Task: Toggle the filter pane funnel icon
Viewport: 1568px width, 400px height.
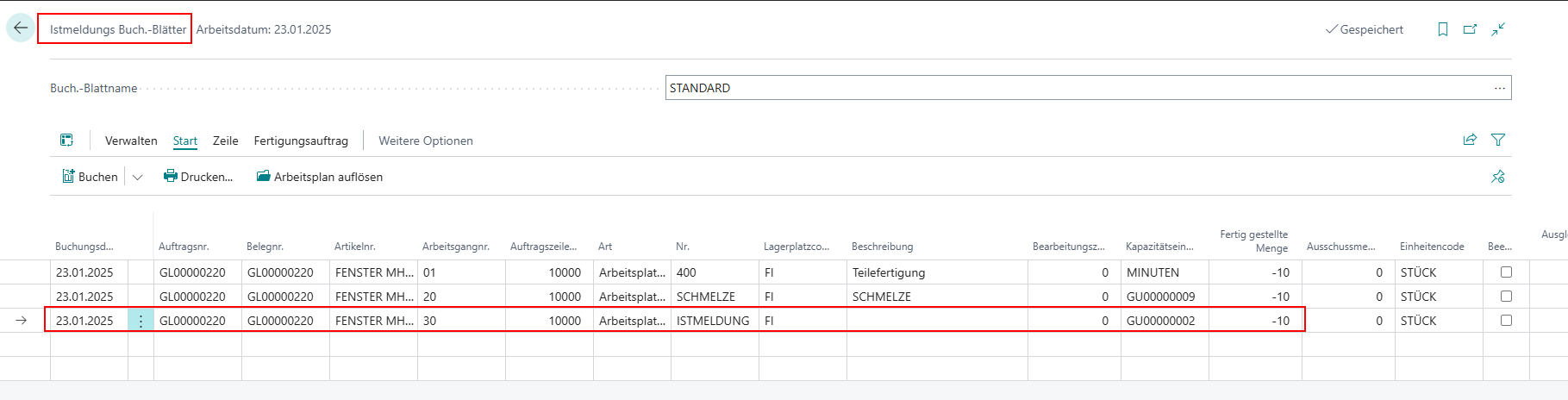Action: click(1498, 140)
